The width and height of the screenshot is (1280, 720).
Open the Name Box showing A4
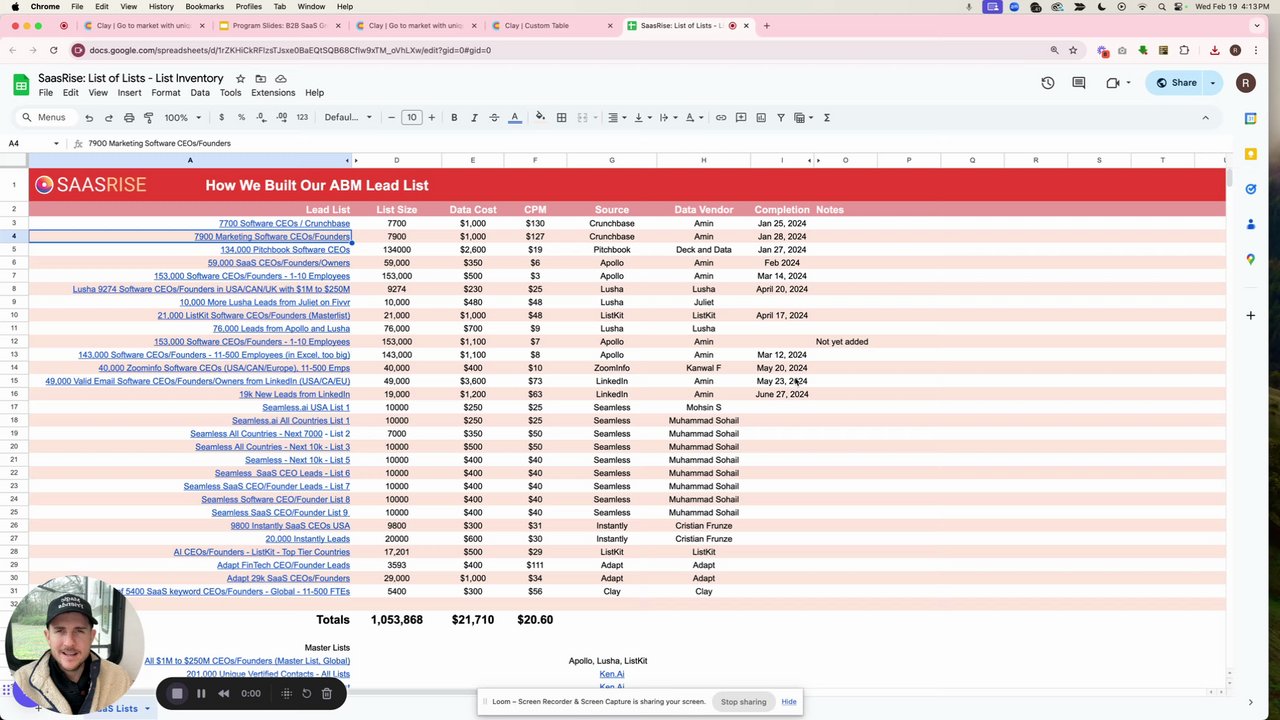tap(35, 143)
